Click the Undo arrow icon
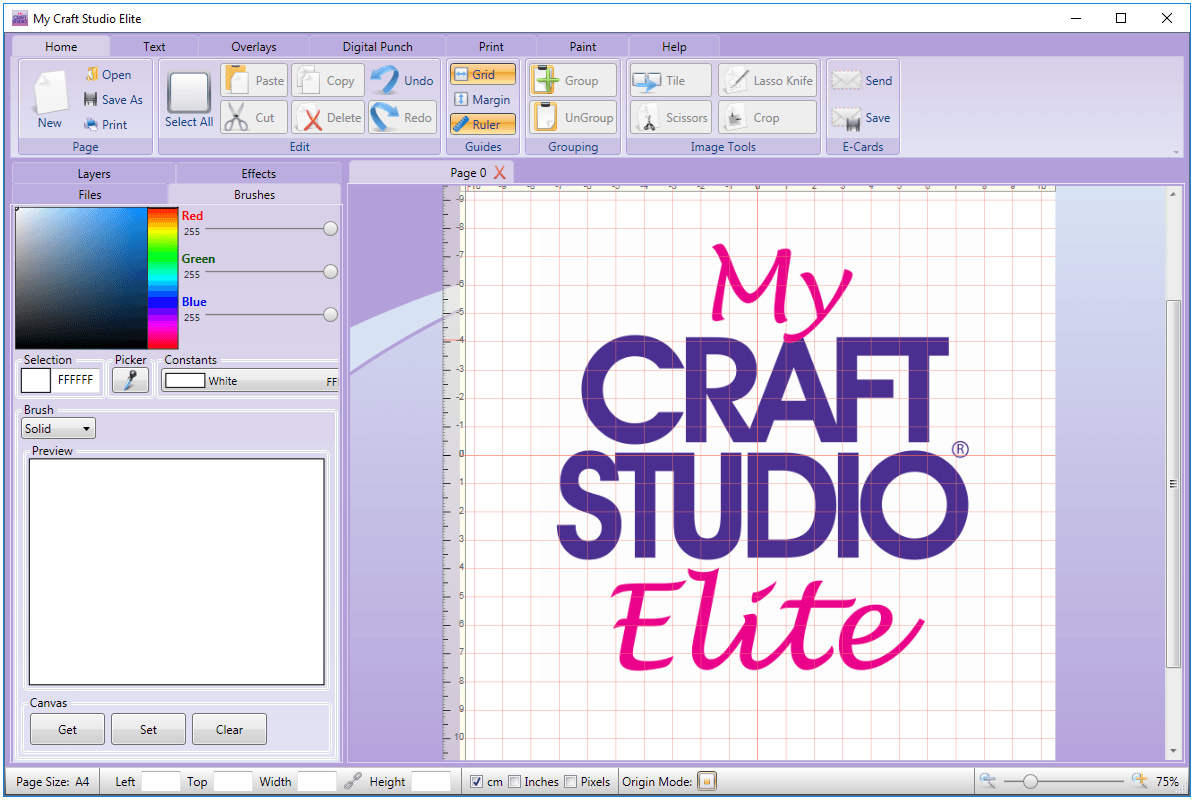1194x800 pixels. coord(385,80)
